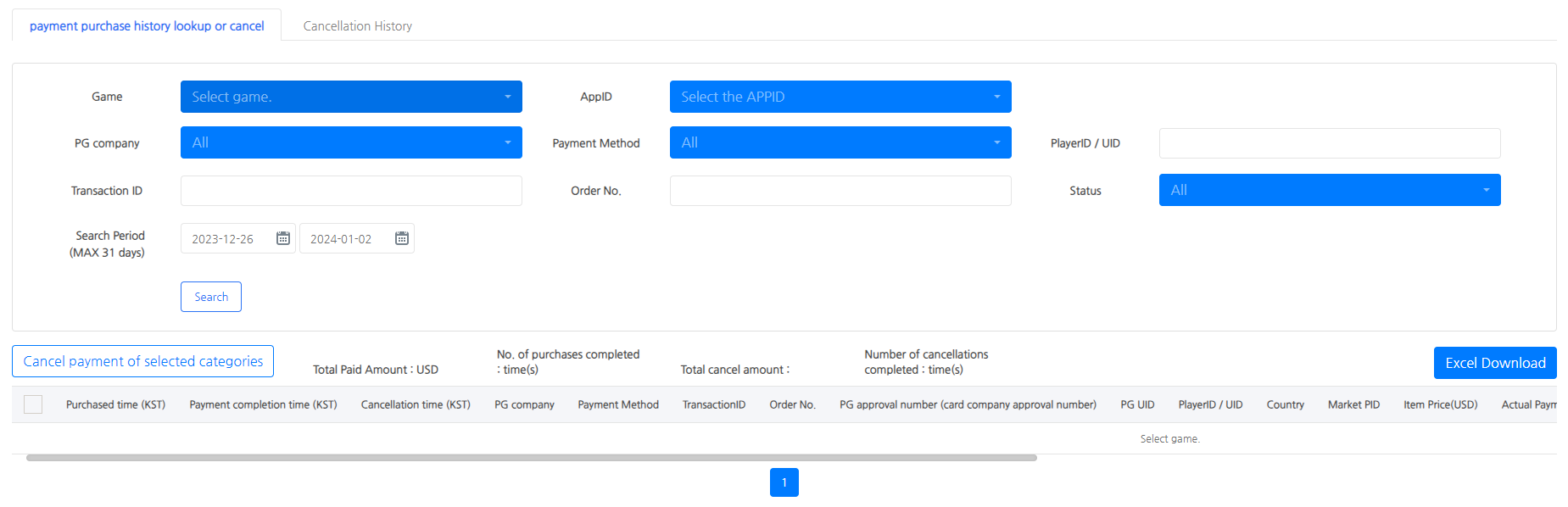Expand the Payment Method dropdown
This screenshot has width=1568, height=507.
pos(840,142)
